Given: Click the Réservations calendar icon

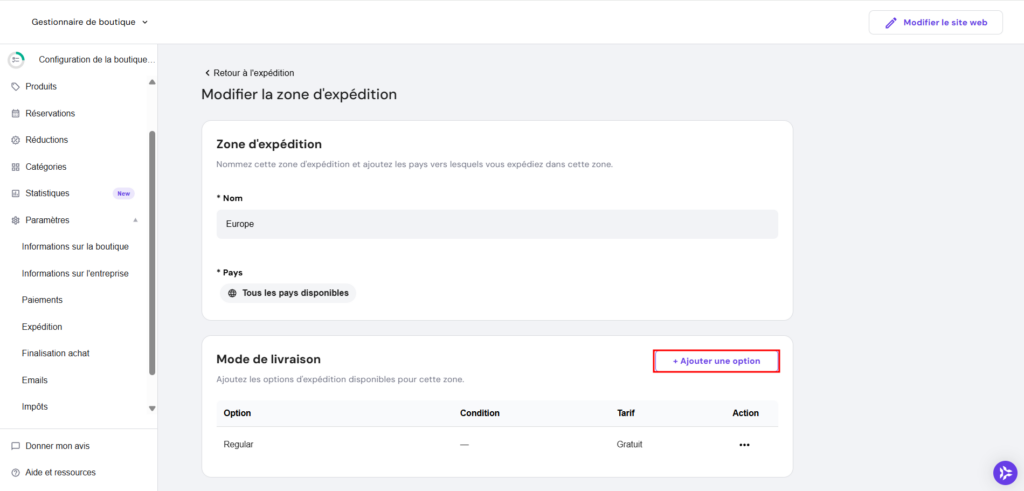Looking at the screenshot, I should (x=15, y=114).
